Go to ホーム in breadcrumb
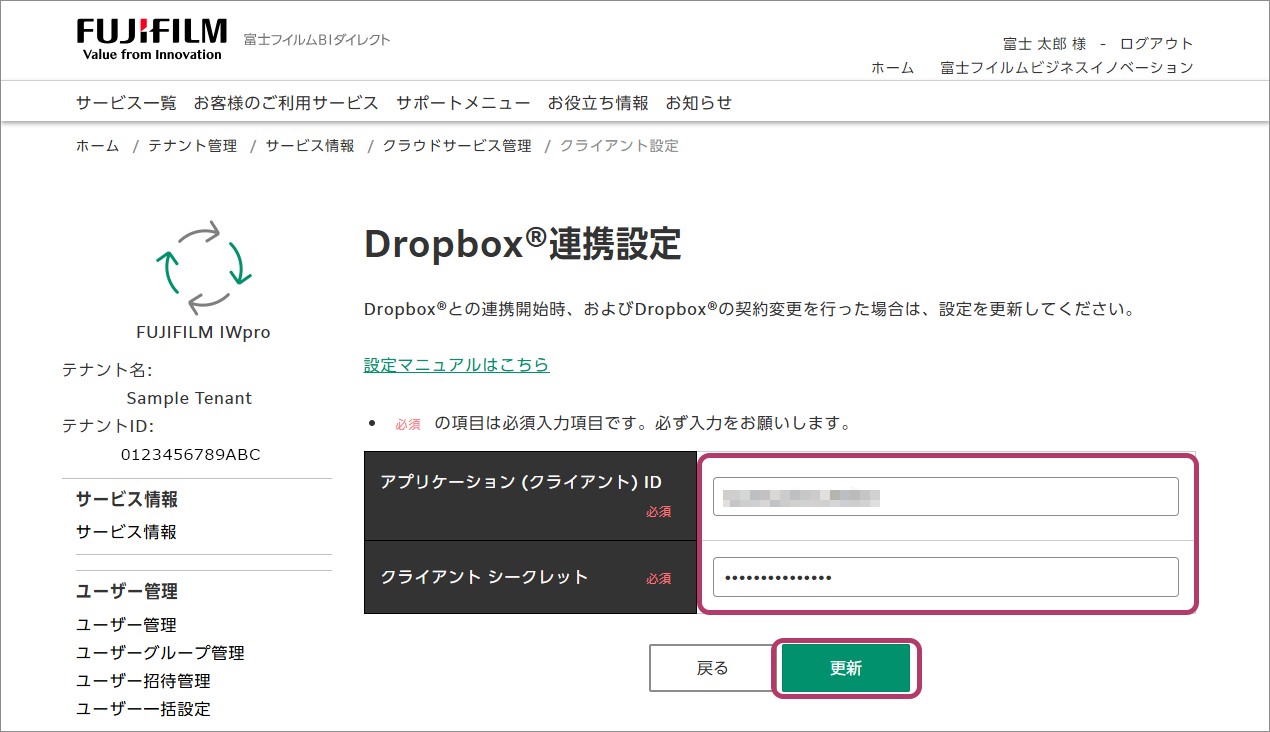The width and height of the screenshot is (1270, 732). click(98, 146)
